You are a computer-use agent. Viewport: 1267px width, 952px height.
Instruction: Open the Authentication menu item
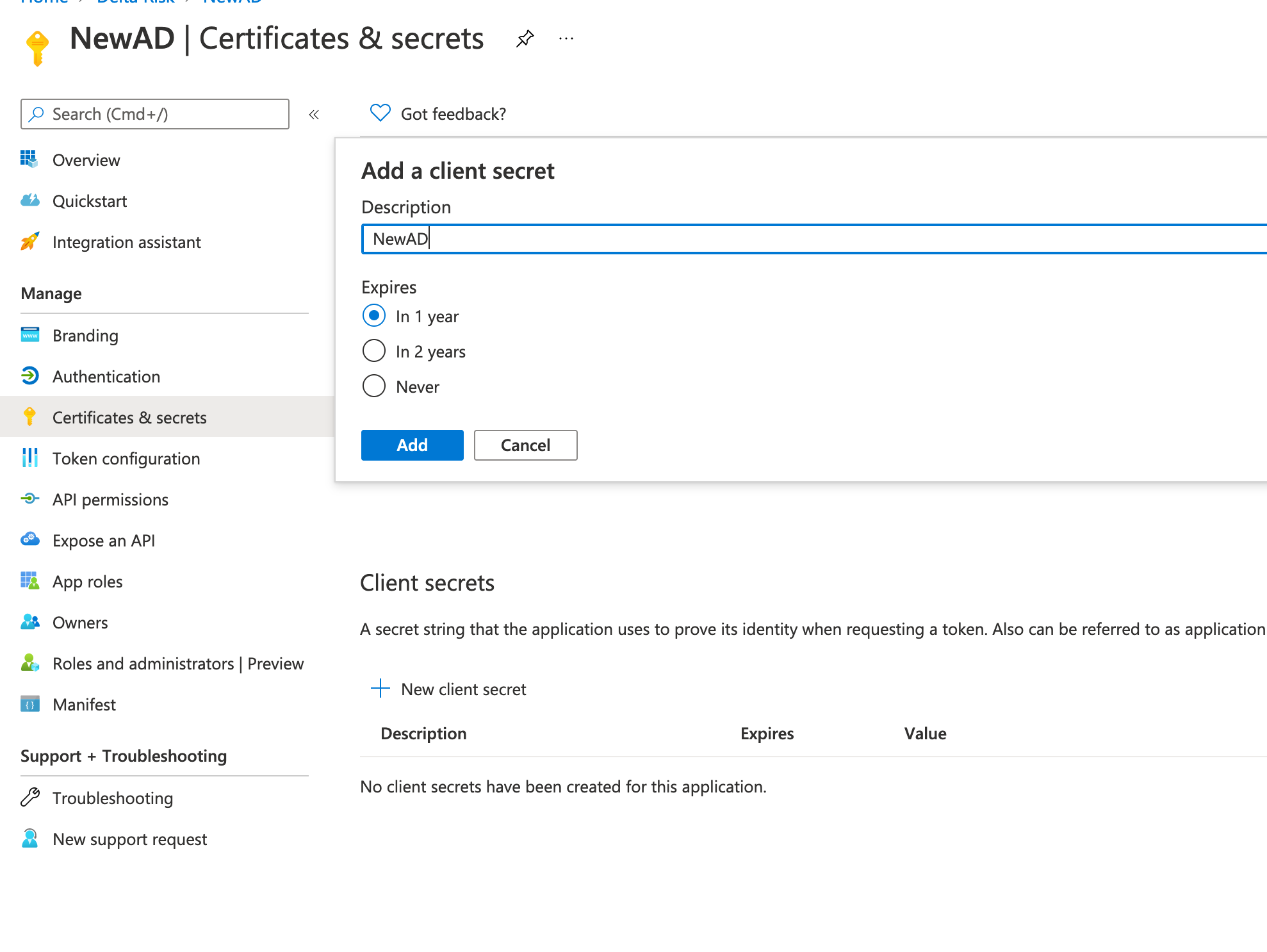tap(106, 377)
